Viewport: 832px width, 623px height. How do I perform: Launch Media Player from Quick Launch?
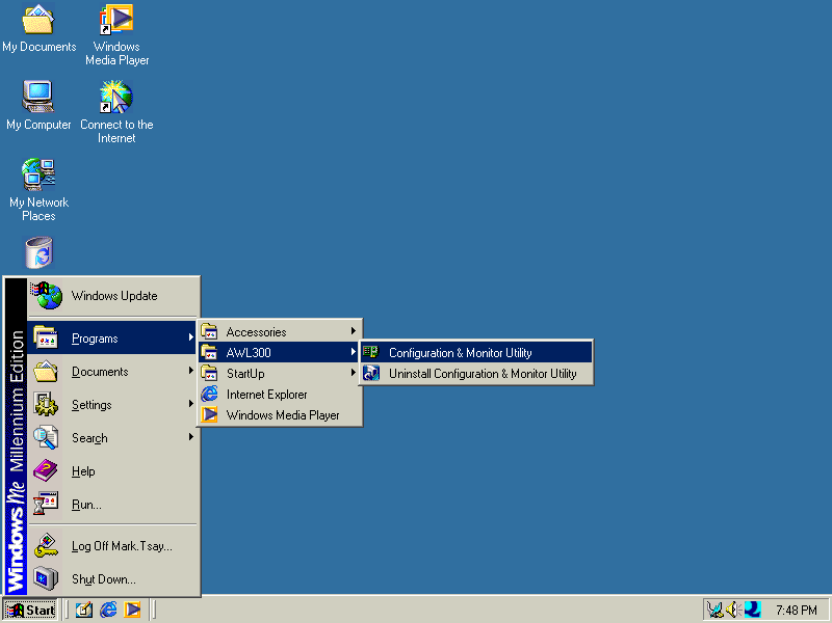[133, 610]
